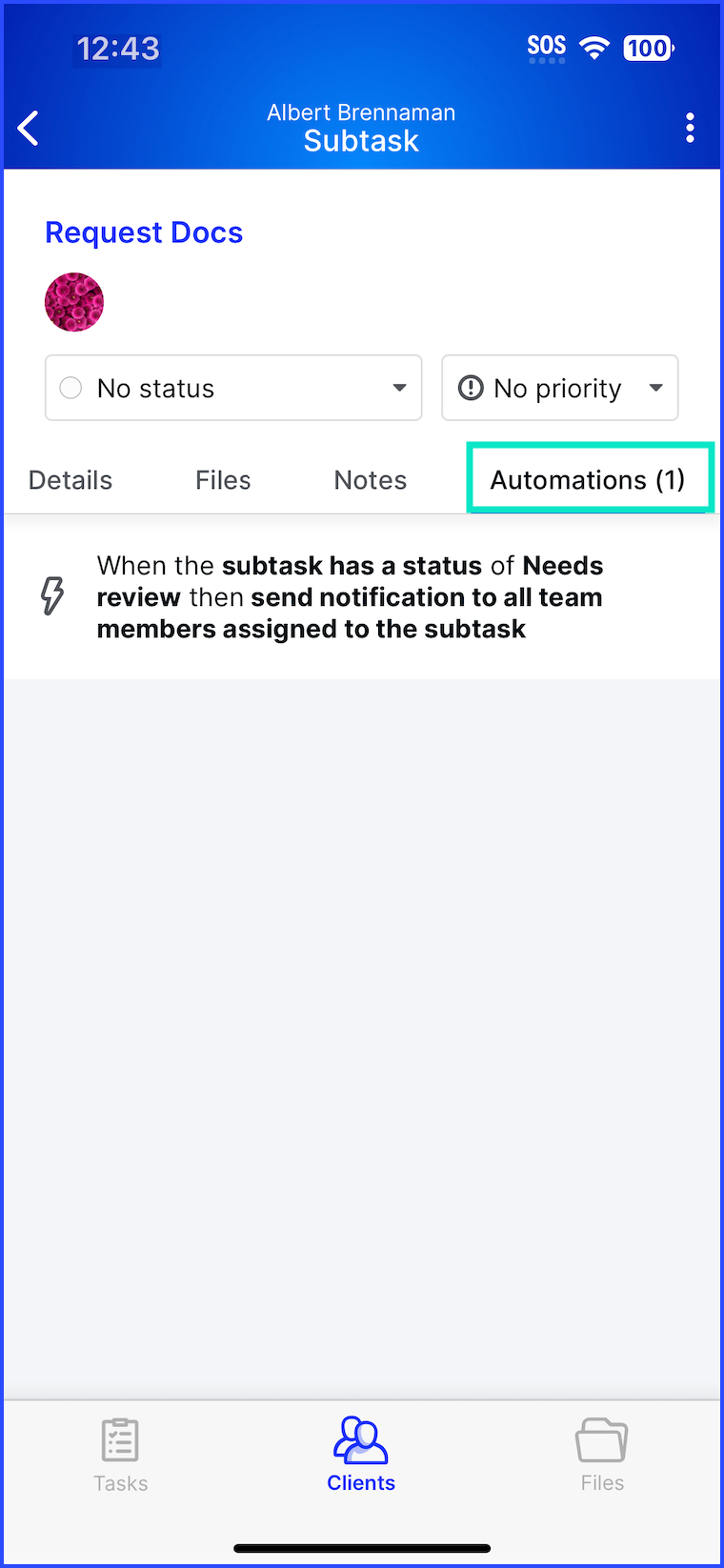
Task: Switch to the Details tab
Action: point(70,480)
